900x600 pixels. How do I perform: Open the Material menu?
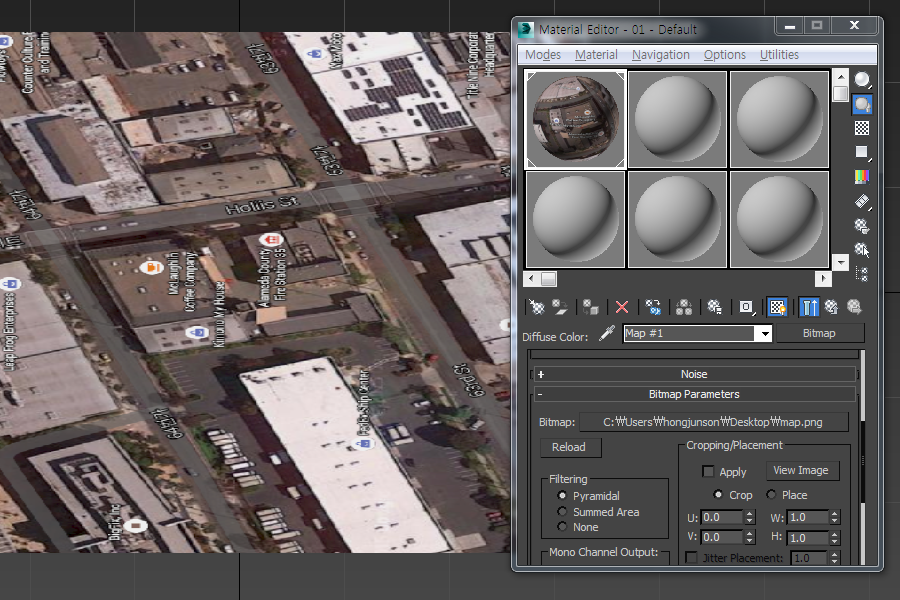click(x=596, y=55)
